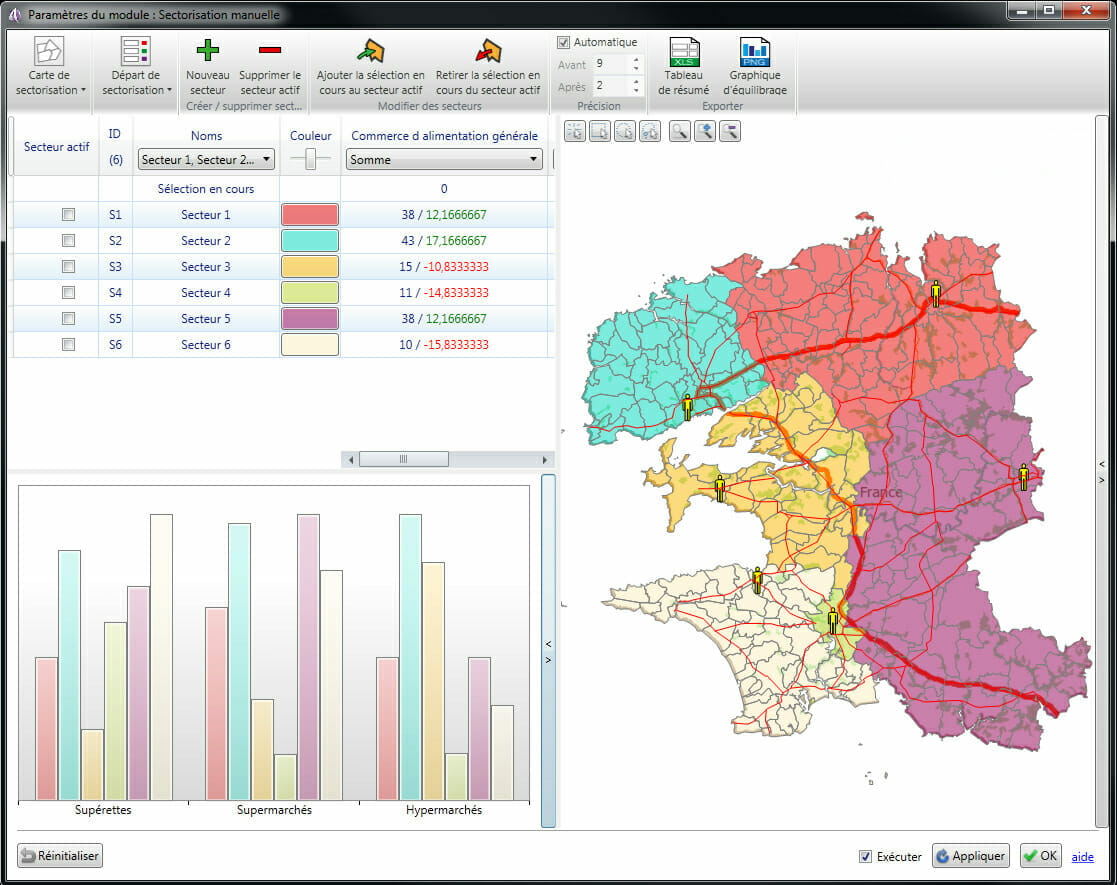Click the Sélection en cours row label
This screenshot has width=1117, height=885.
point(206,189)
